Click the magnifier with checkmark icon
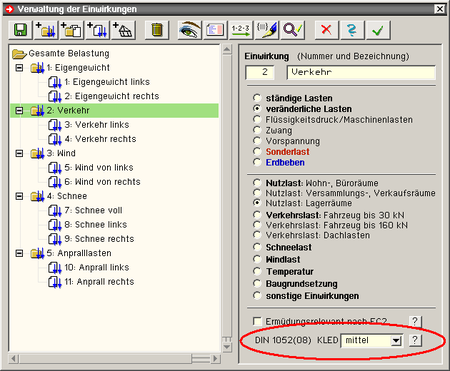 (293, 30)
